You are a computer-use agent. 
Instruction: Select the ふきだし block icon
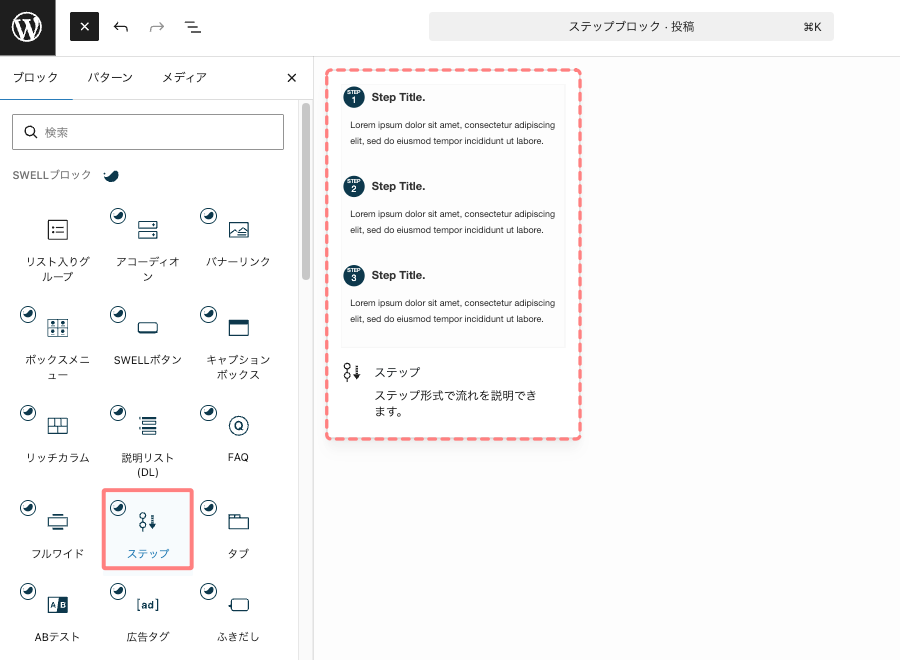click(x=237, y=604)
